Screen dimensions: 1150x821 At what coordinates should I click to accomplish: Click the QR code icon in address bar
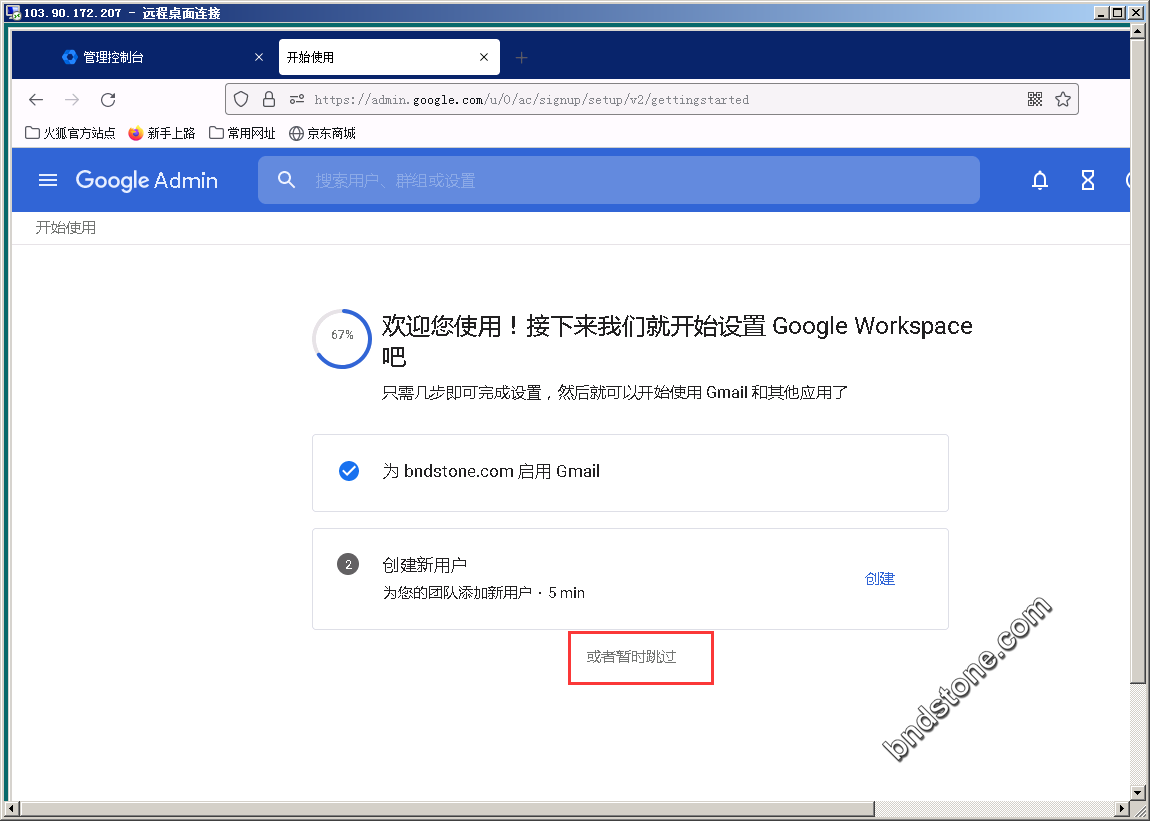point(1035,99)
